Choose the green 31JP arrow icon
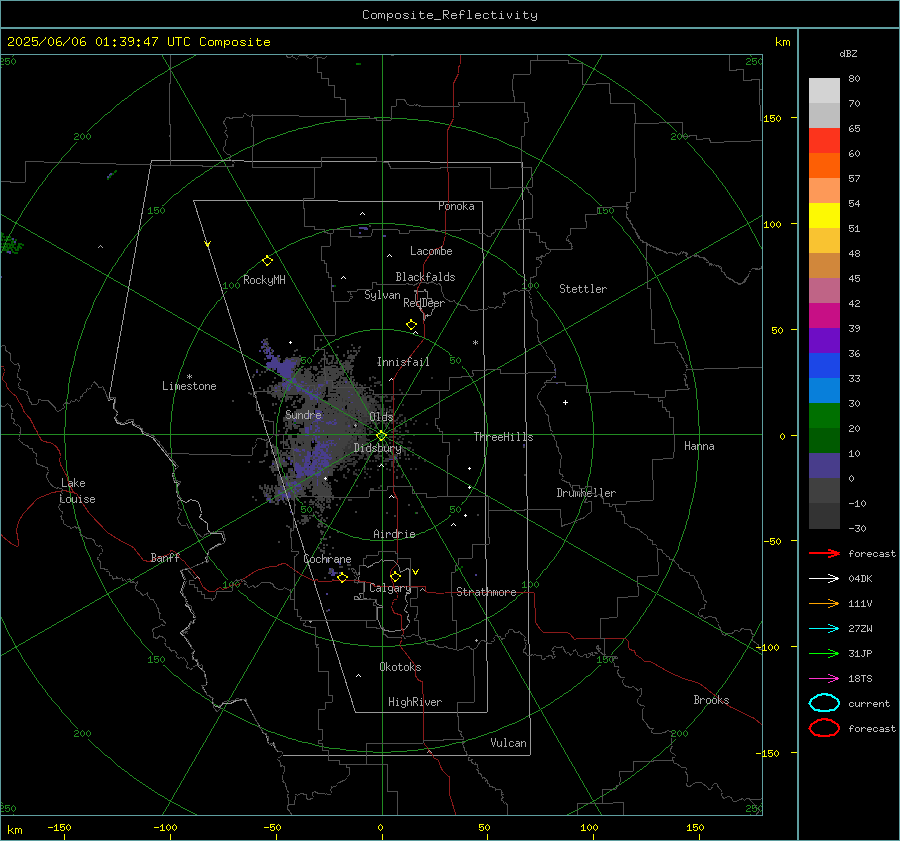 tap(824, 653)
